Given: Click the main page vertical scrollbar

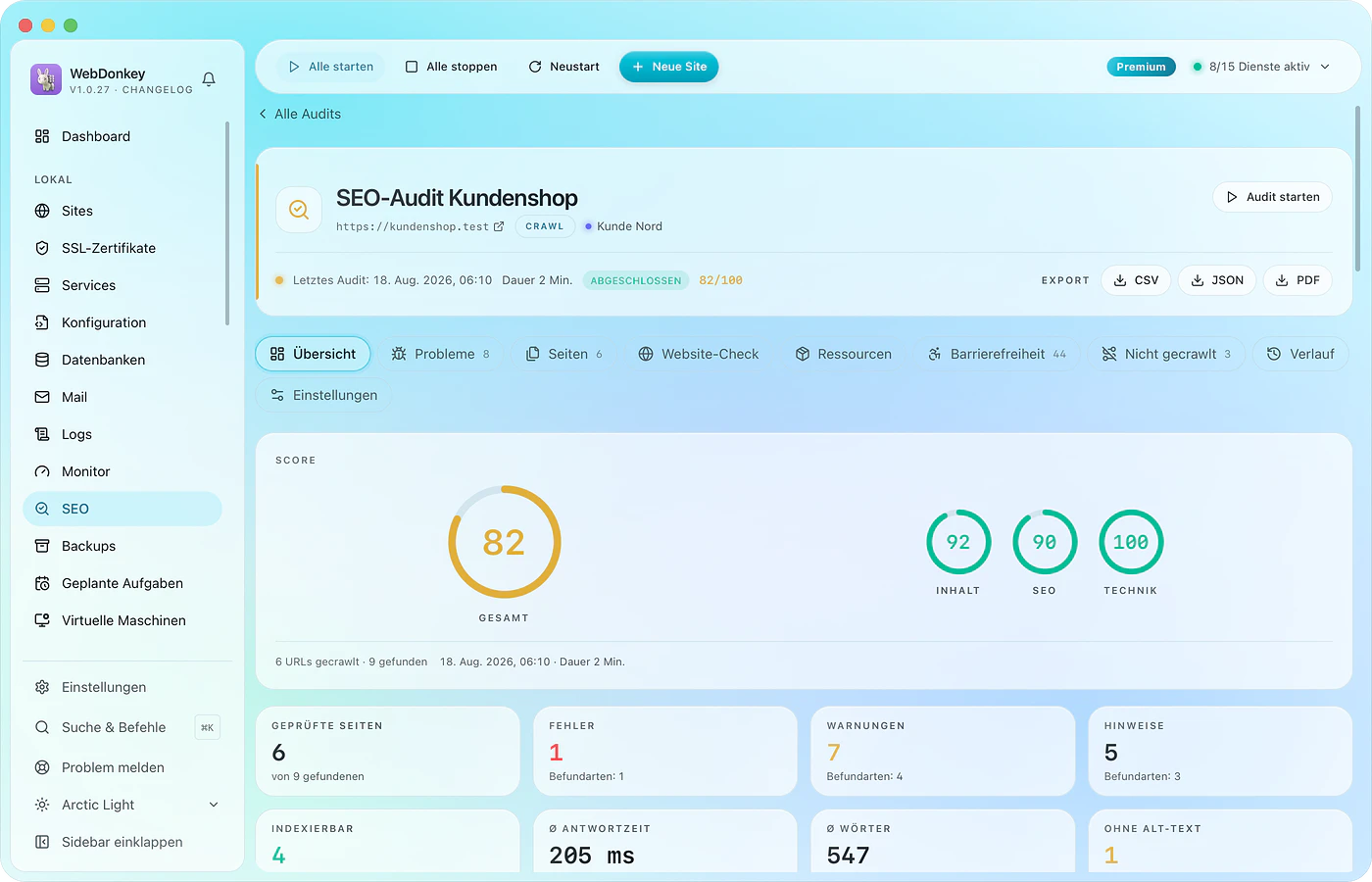Looking at the screenshot, I should pos(1357,188).
